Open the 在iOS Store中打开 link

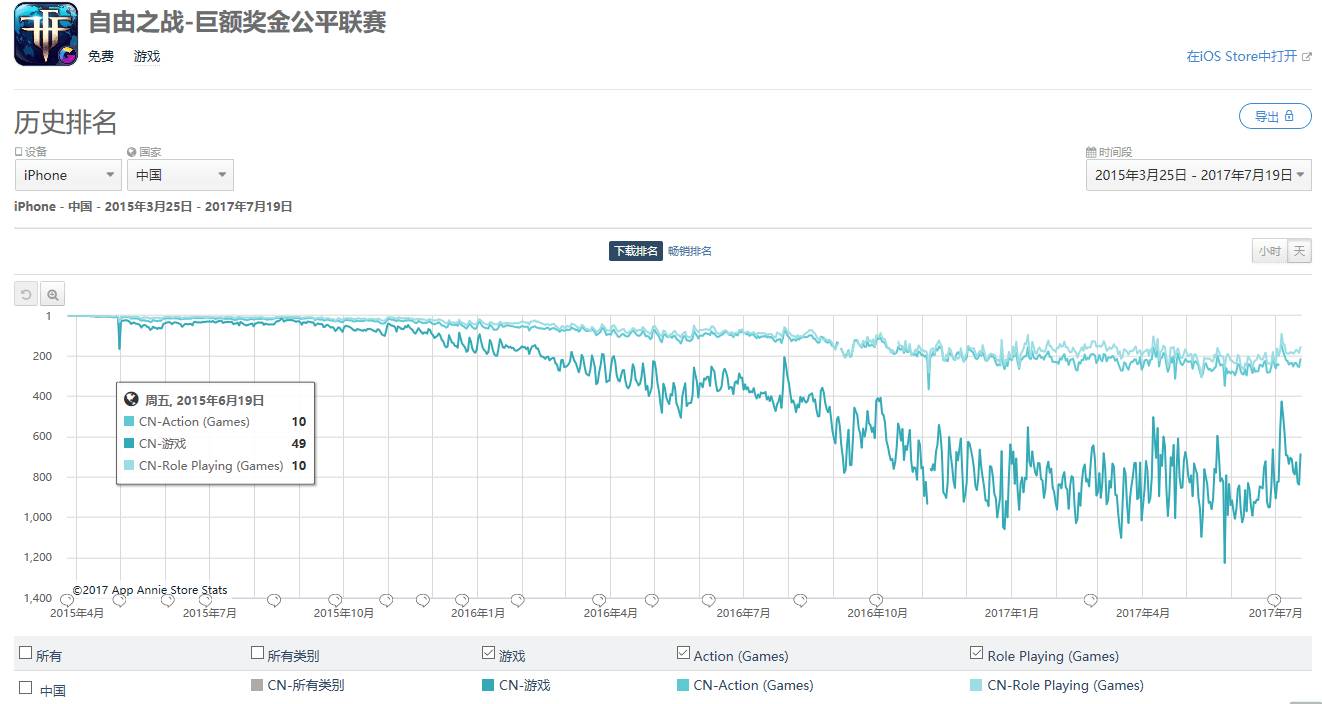[x=1241, y=57]
